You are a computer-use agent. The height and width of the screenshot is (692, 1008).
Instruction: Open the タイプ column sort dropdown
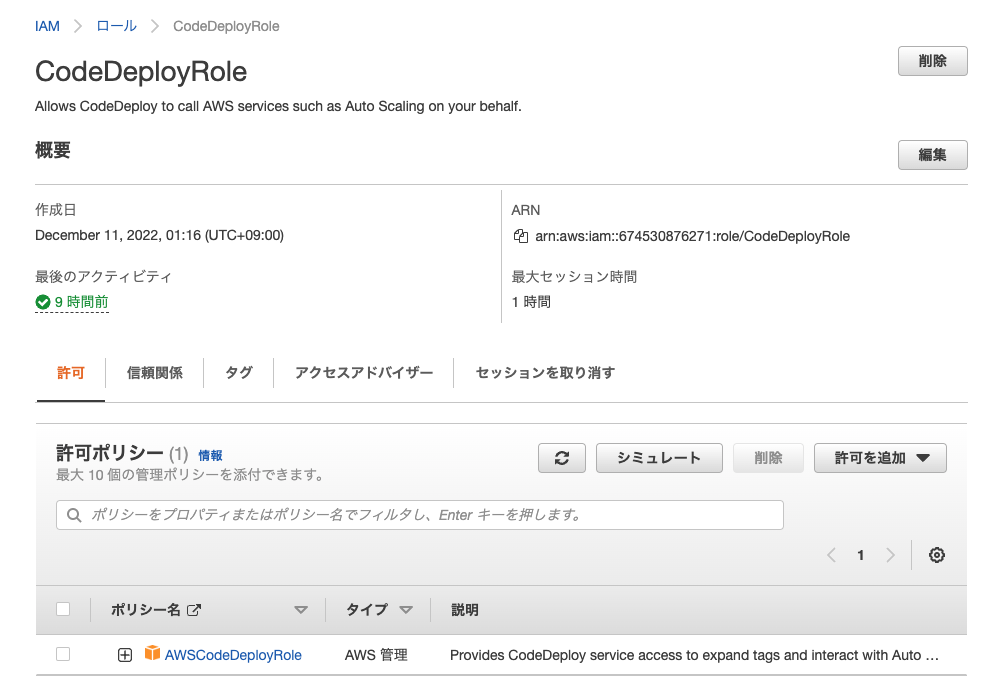(x=407, y=609)
